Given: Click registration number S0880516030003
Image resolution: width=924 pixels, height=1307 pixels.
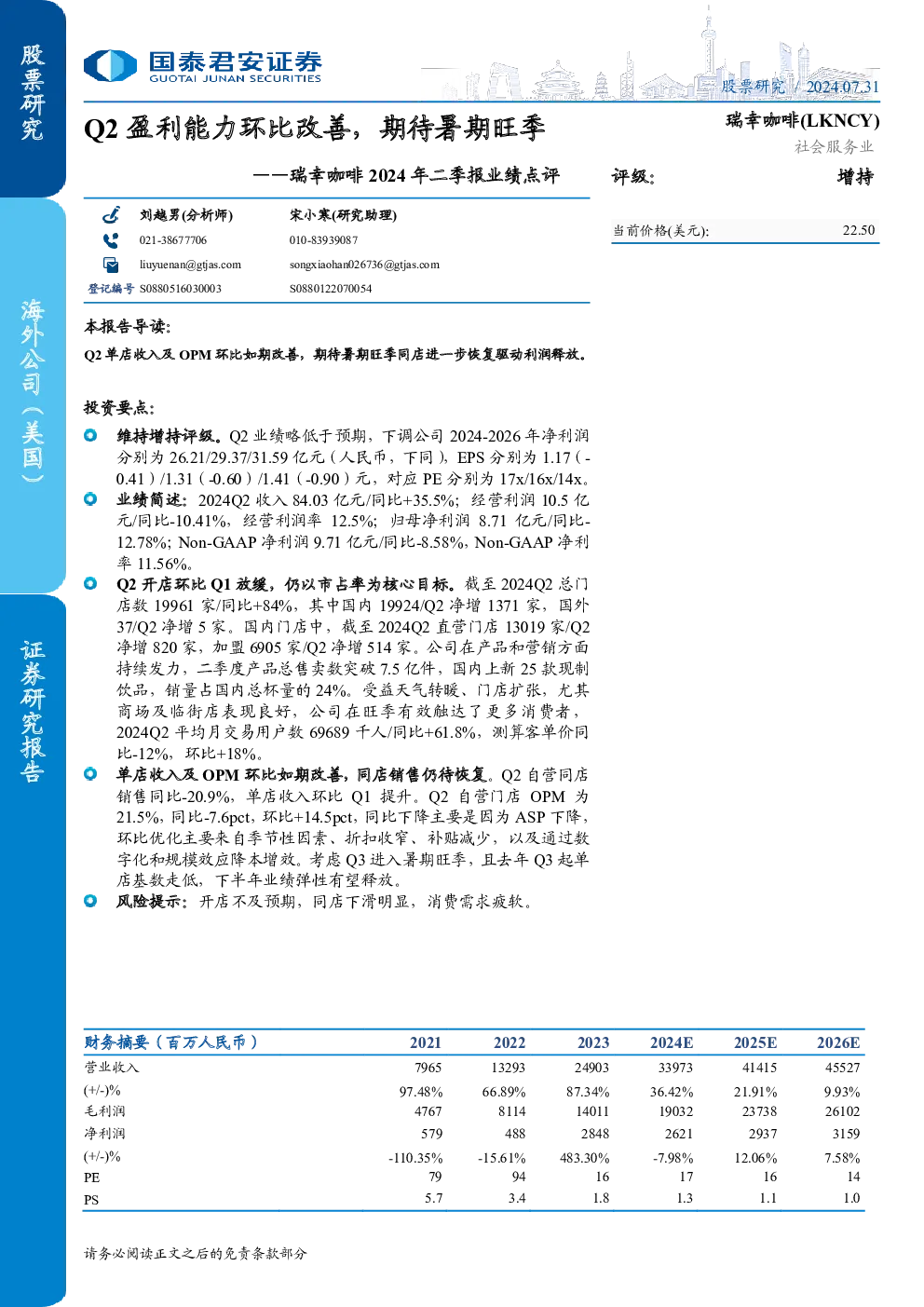Looking at the screenshot, I should coord(181,289).
